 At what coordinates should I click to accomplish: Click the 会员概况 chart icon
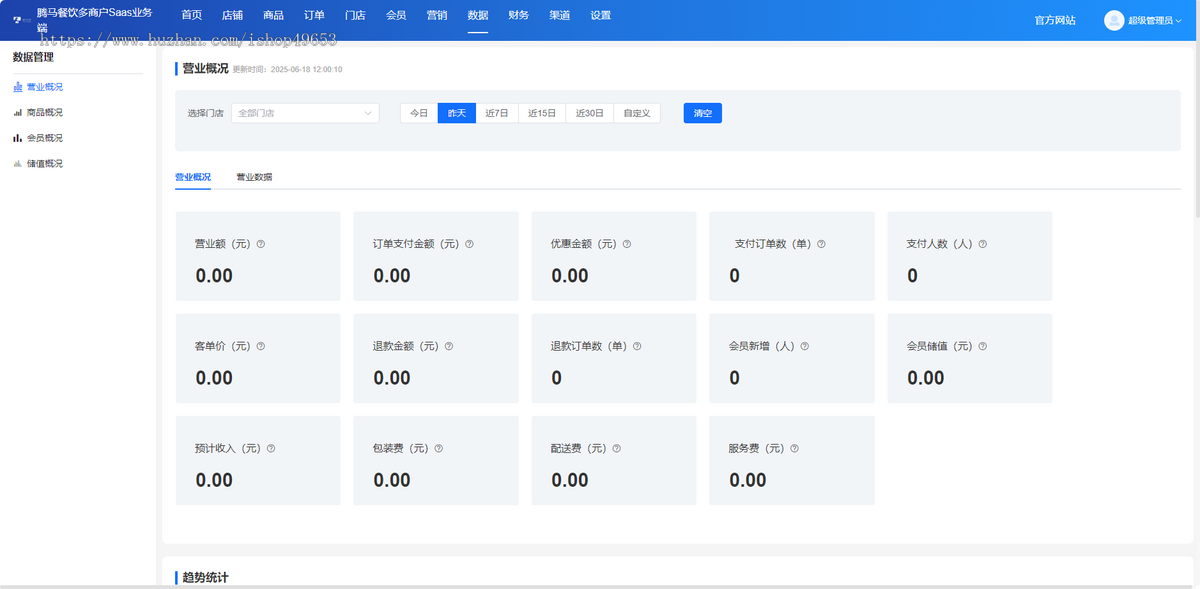point(18,137)
